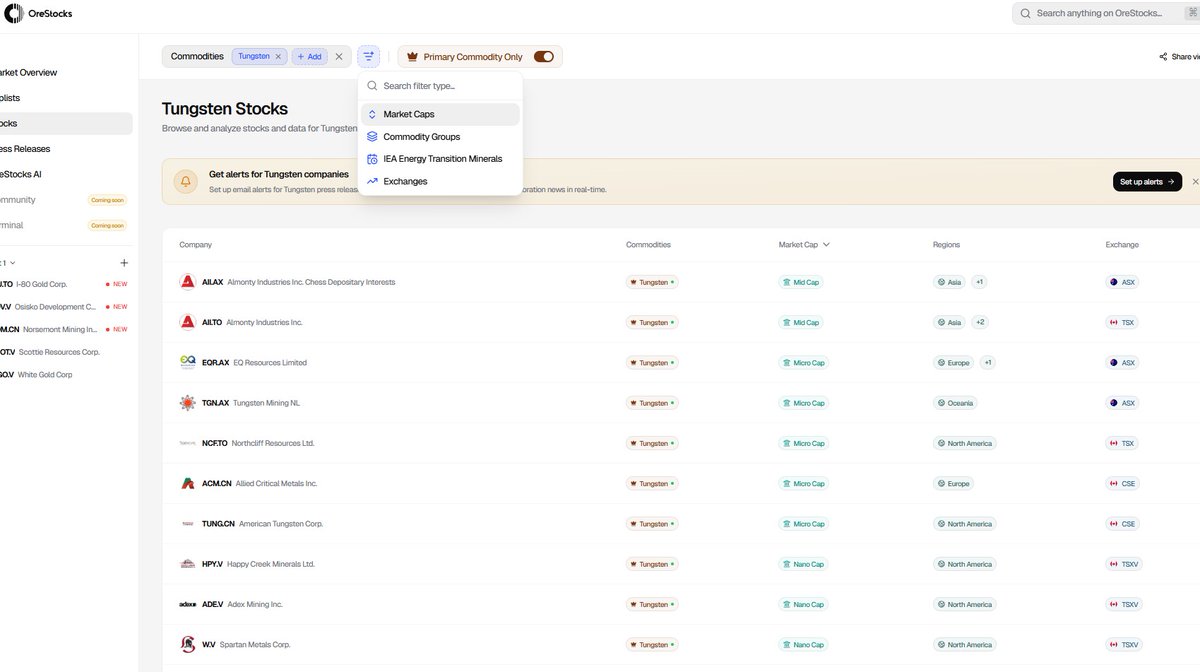Viewport: 1200px width, 672px height.
Task: Click Micro Cap badge for TGN.AX
Action: 804,403
